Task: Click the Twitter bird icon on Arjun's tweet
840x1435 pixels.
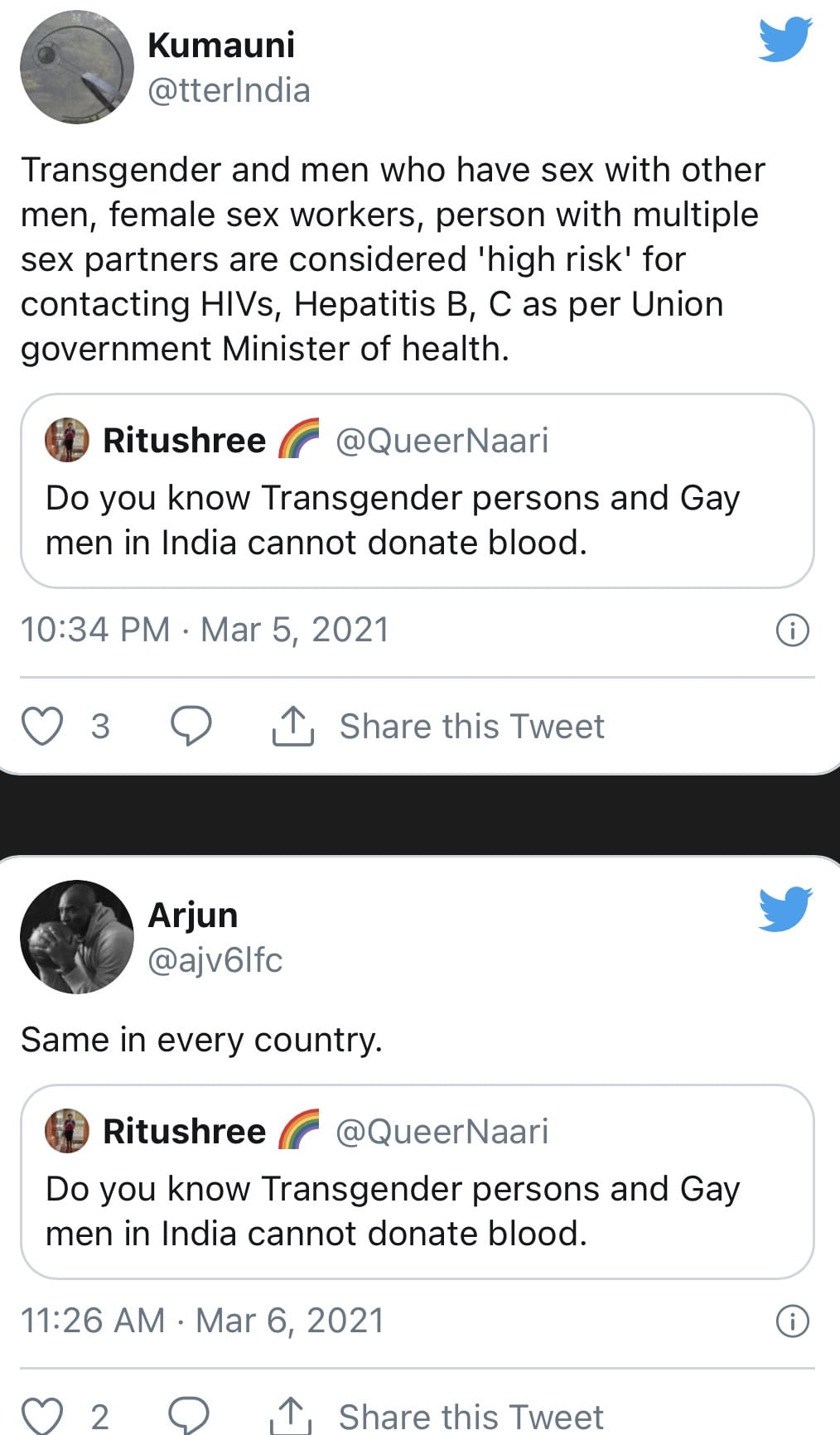Action: 784,909
